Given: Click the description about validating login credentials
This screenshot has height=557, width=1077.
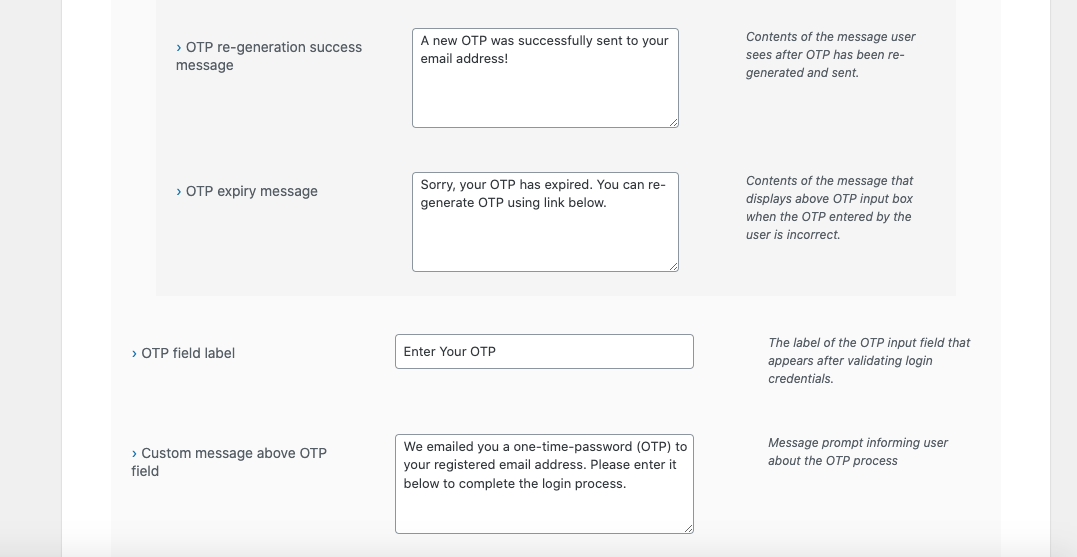Looking at the screenshot, I should (x=869, y=361).
